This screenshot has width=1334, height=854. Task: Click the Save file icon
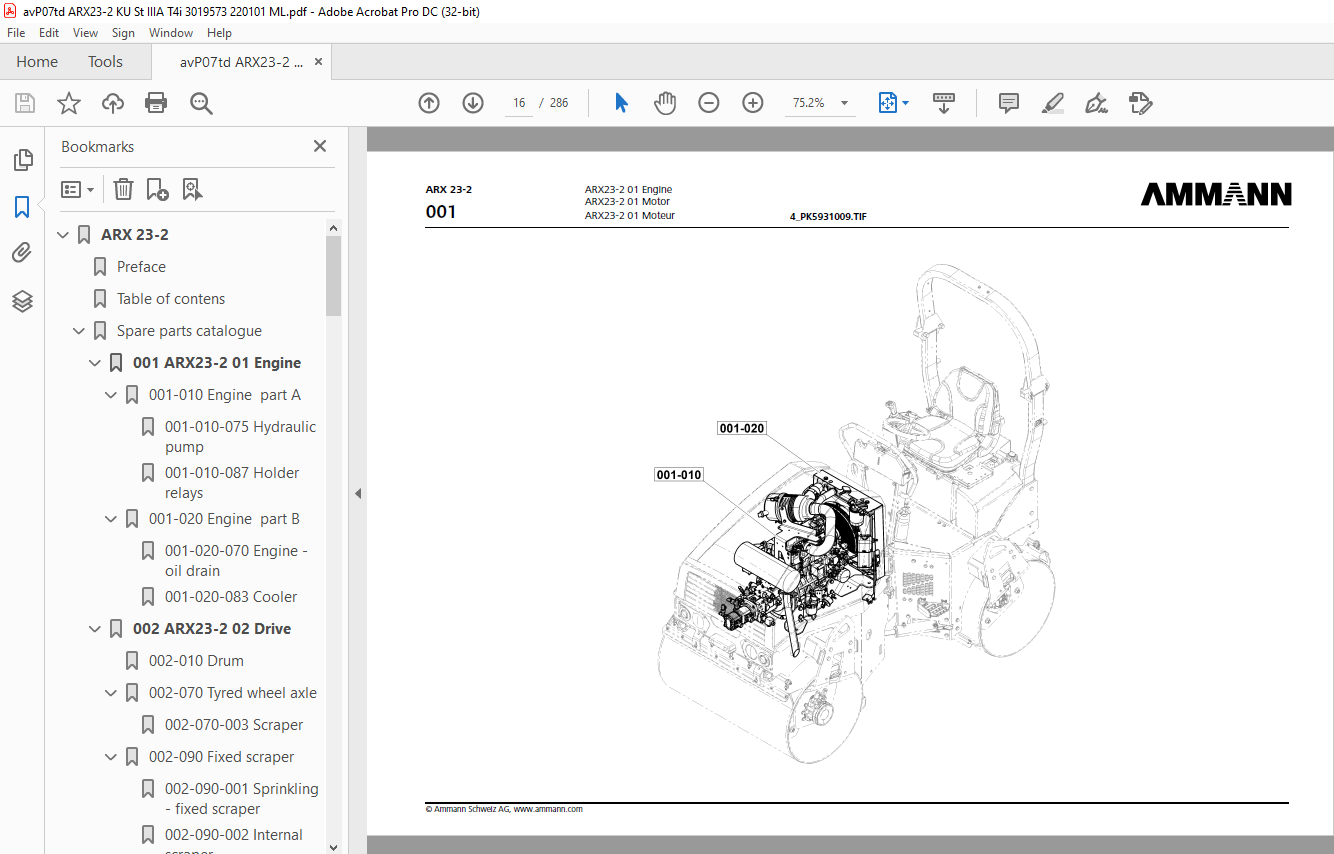(25, 103)
